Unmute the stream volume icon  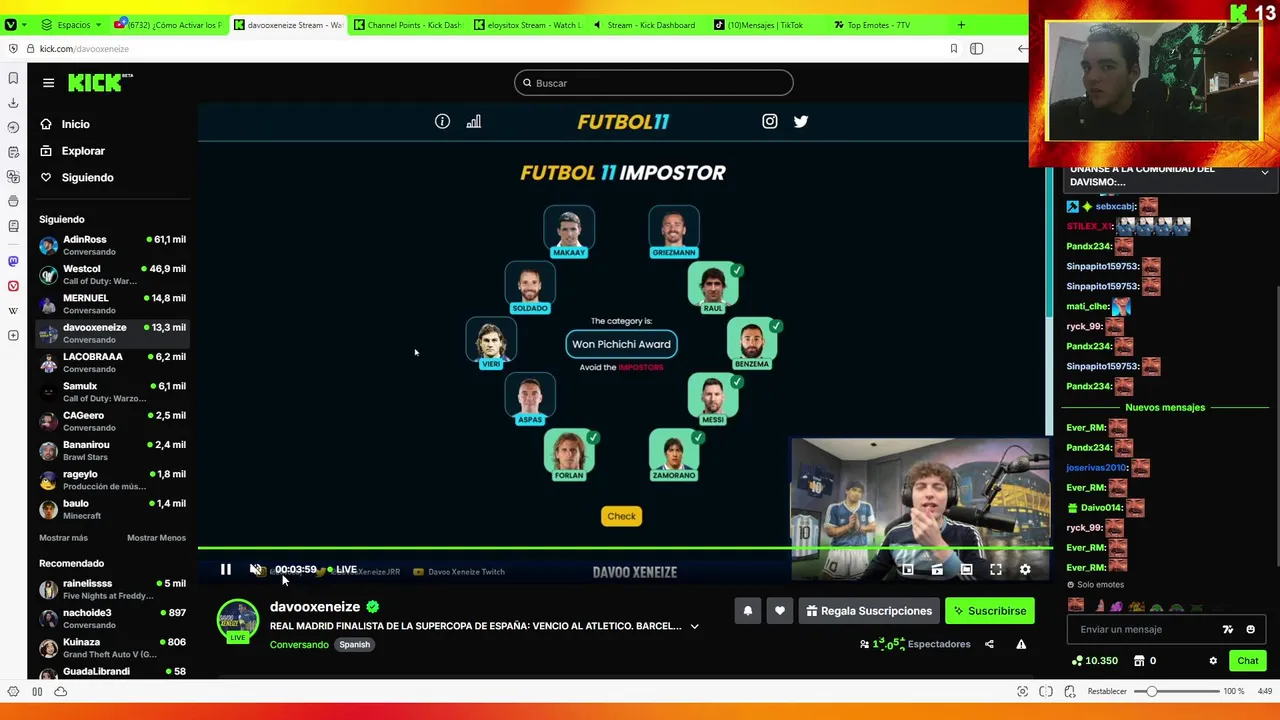pyautogui.click(x=256, y=569)
